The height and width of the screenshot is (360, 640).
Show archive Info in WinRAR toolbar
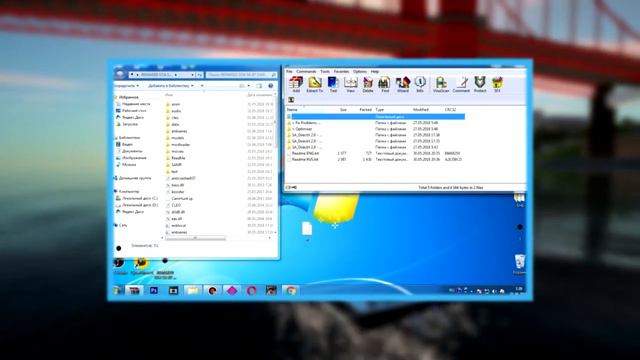coord(420,84)
